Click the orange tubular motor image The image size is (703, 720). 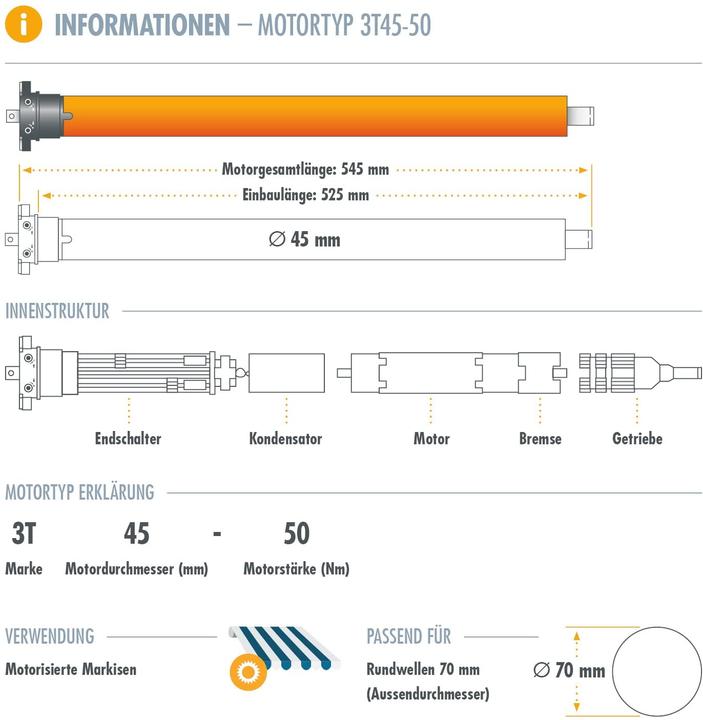click(x=300, y=116)
